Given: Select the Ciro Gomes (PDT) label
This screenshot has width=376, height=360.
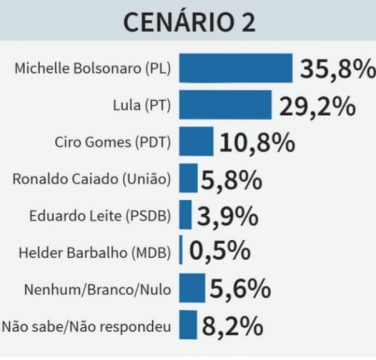Looking at the screenshot, I should pyautogui.click(x=113, y=142).
